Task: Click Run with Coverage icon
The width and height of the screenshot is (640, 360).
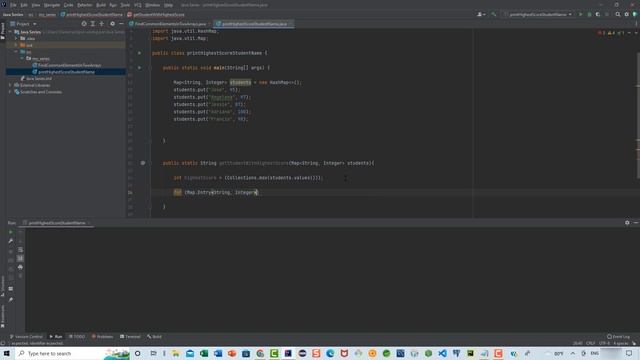Action: coord(598,14)
